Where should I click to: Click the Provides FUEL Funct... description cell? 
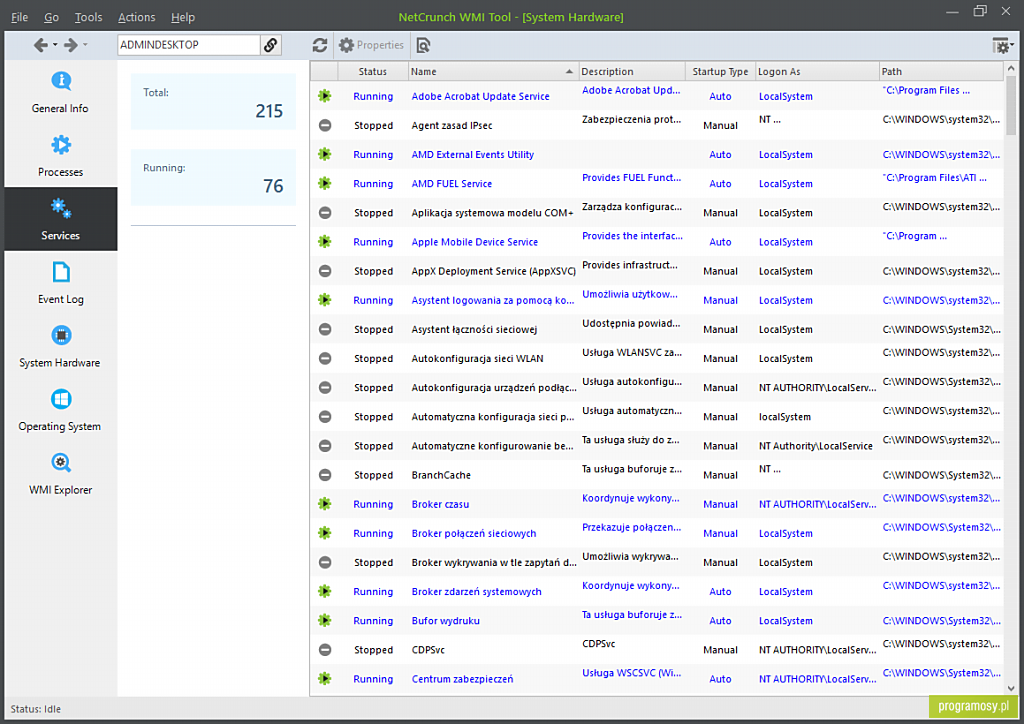pyautogui.click(x=632, y=178)
